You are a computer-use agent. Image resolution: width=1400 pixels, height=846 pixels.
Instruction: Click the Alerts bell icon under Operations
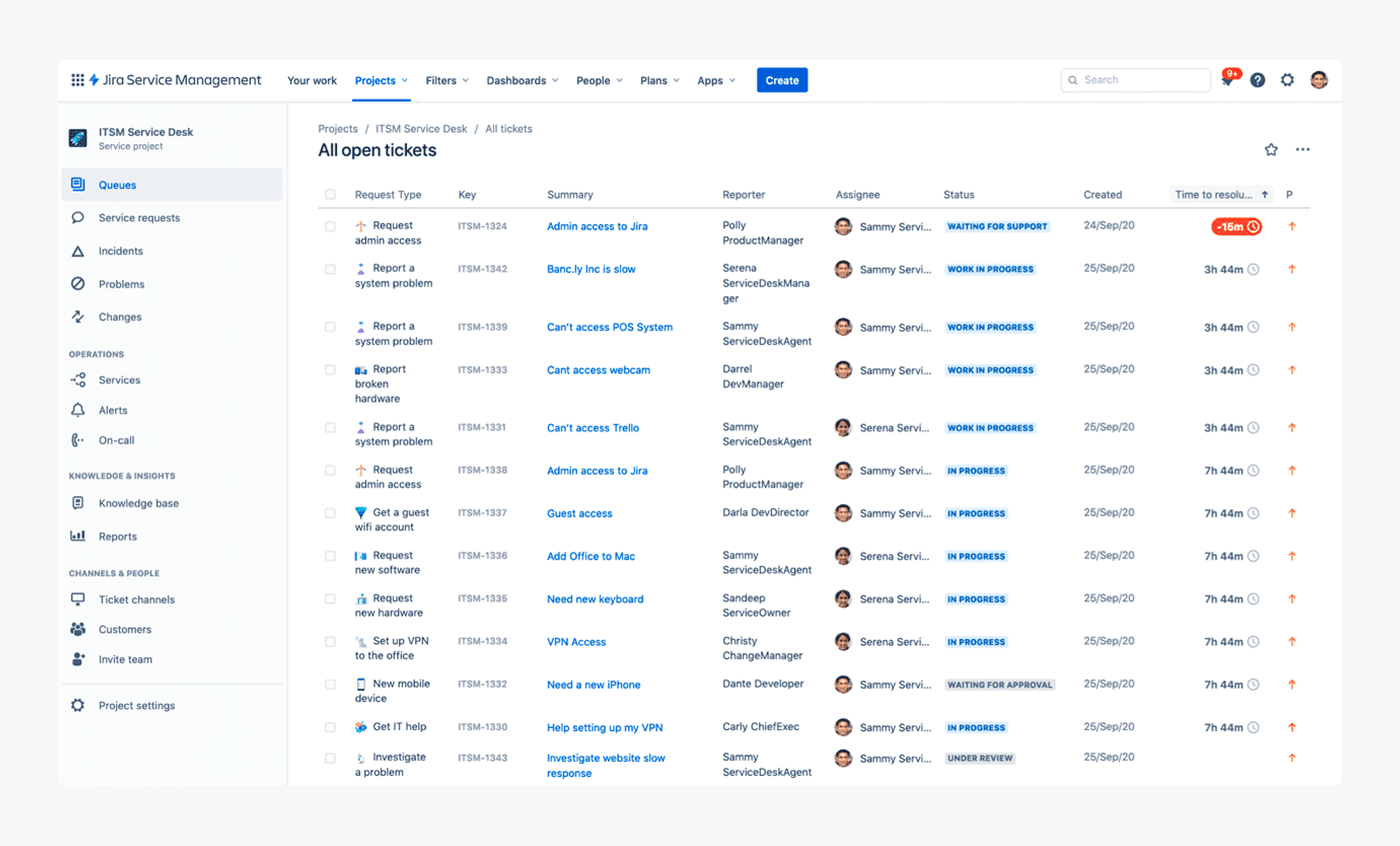(79, 410)
